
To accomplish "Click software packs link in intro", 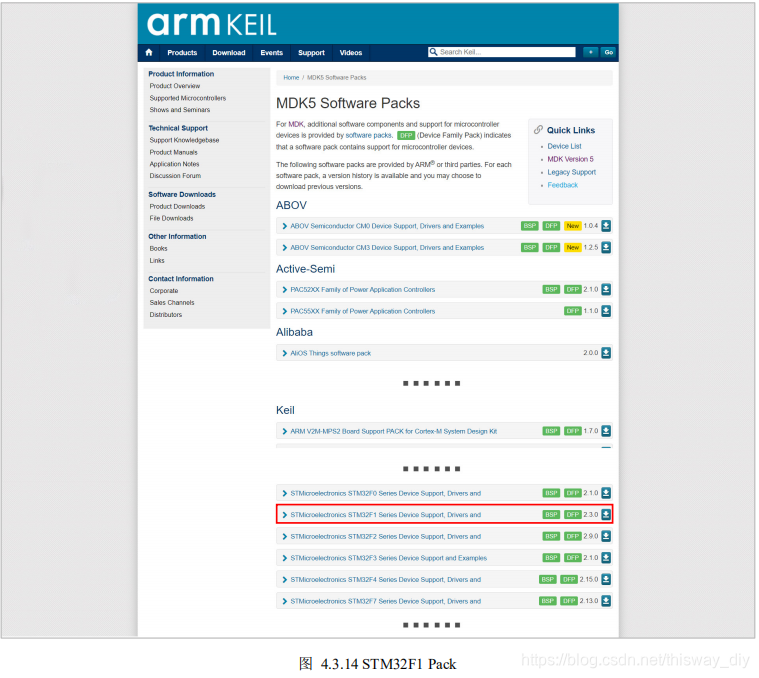I will [x=368, y=136].
